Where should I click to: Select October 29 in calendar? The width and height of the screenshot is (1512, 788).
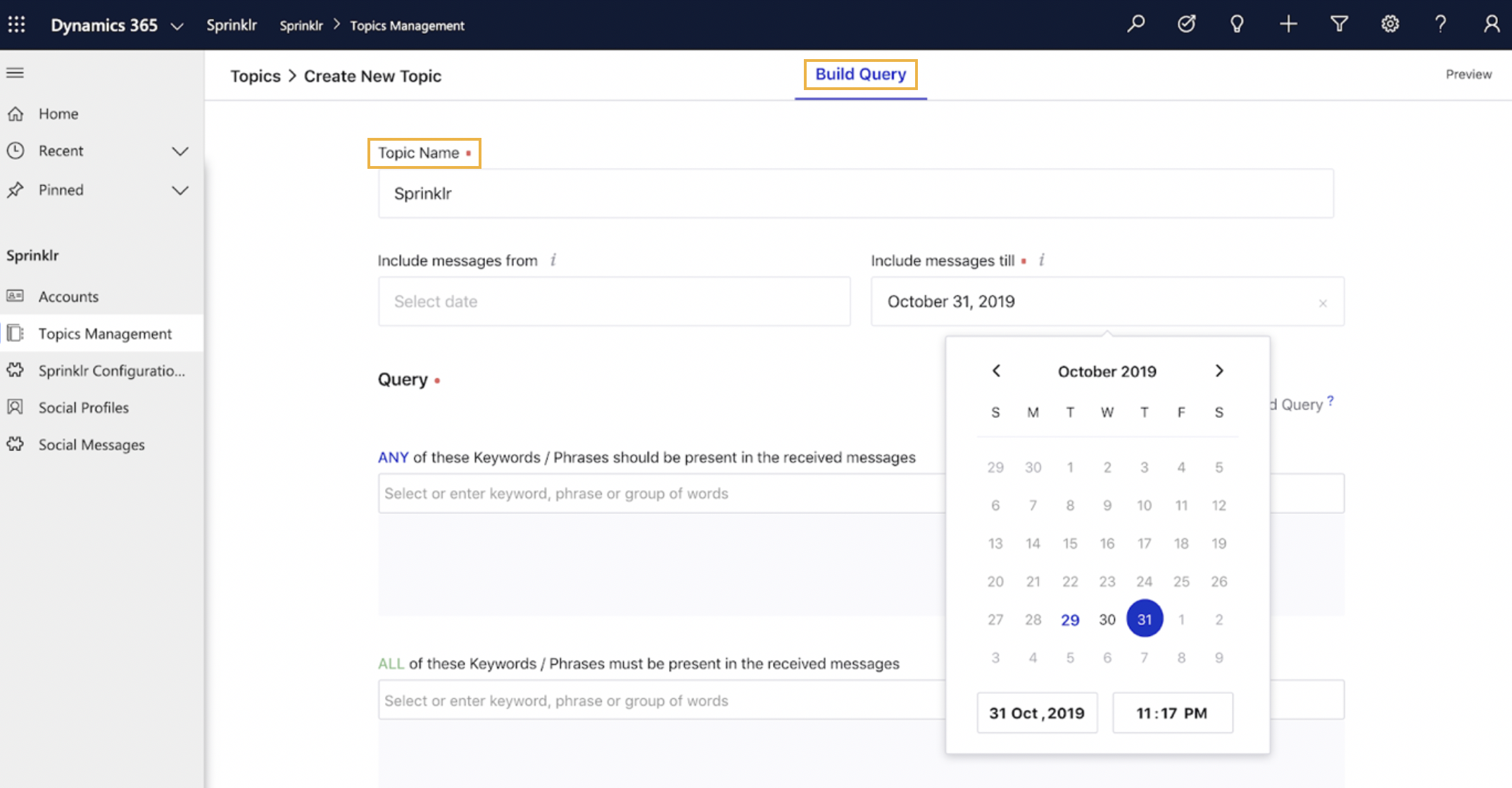click(x=1070, y=620)
